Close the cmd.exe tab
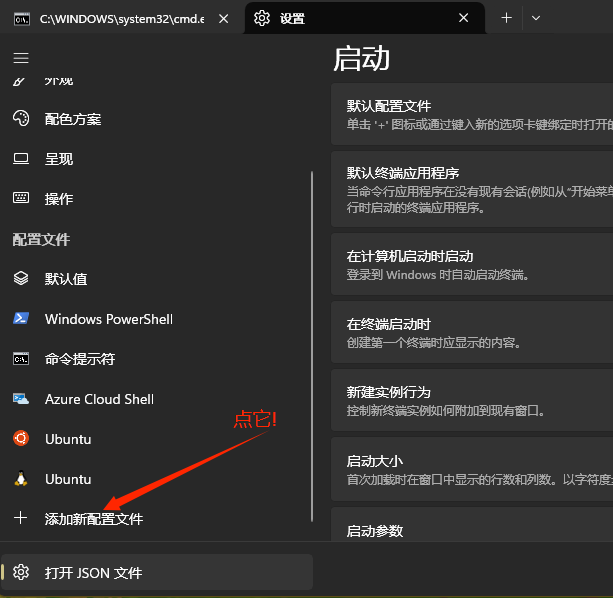Image resolution: width=613 pixels, height=598 pixels. coord(224,18)
